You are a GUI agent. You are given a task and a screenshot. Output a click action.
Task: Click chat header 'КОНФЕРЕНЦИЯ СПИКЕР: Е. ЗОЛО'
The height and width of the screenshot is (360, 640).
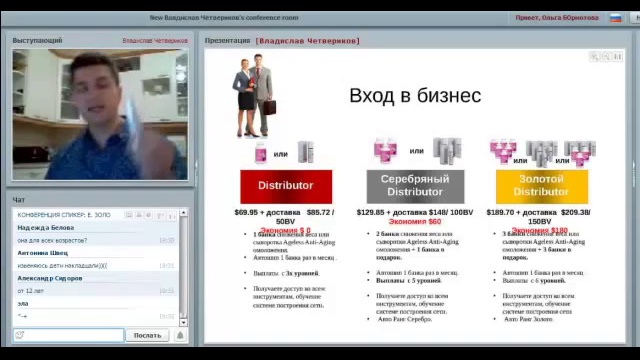click(64, 215)
